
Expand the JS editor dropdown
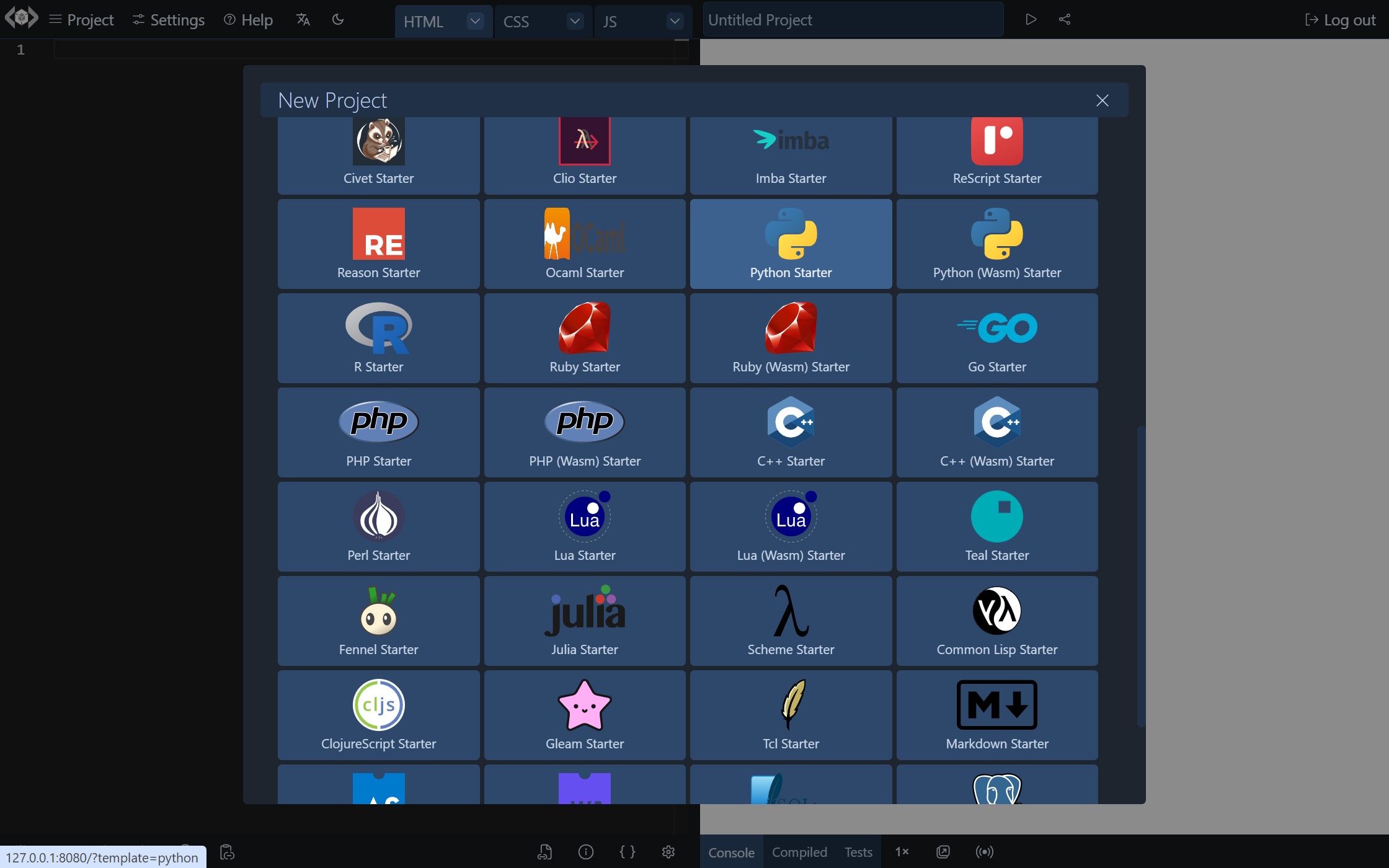point(675,21)
